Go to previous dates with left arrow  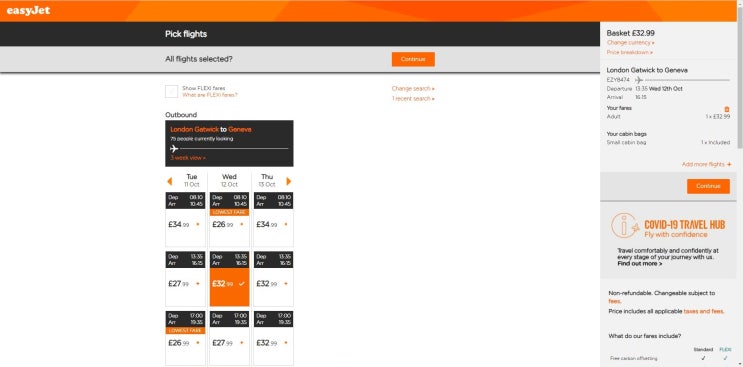pos(169,181)
